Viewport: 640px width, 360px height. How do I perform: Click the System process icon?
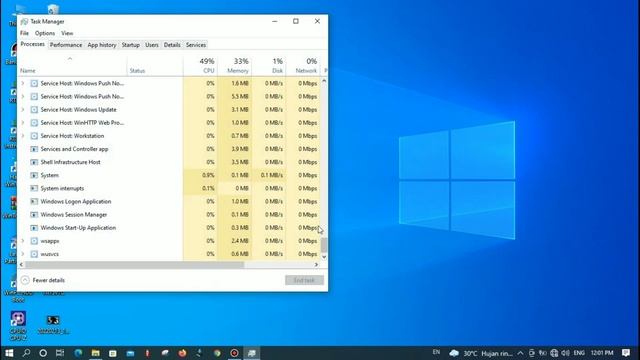(34, 175)
